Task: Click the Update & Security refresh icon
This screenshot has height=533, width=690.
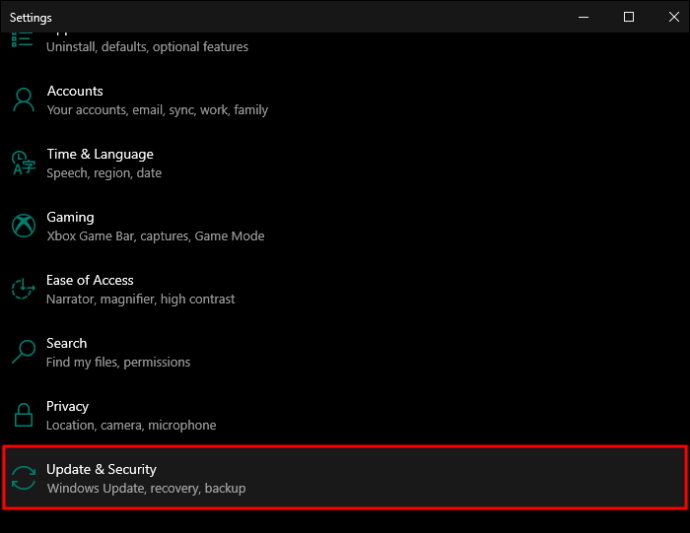Action: pyautogui.click(x=23, y=478)
